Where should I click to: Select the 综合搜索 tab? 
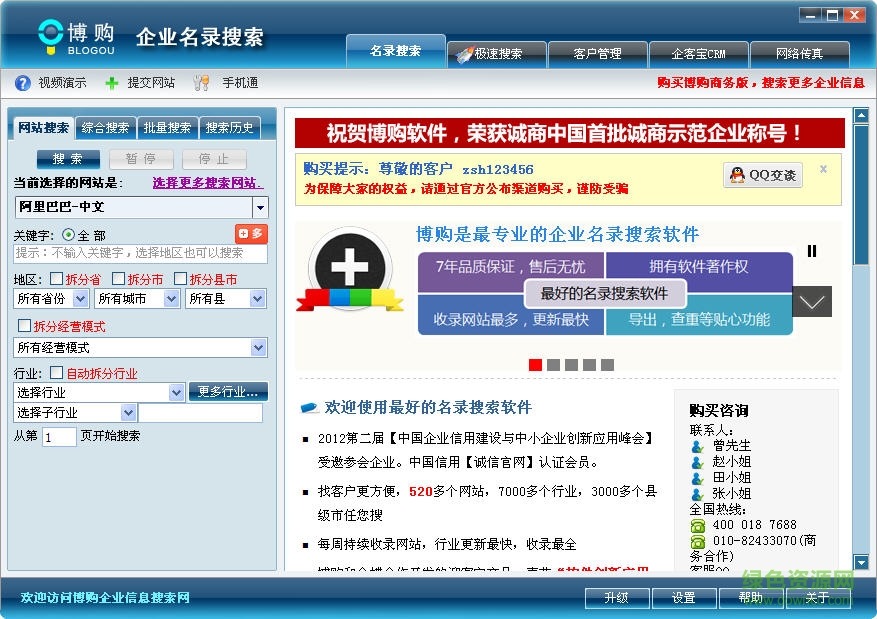(105, 128)
